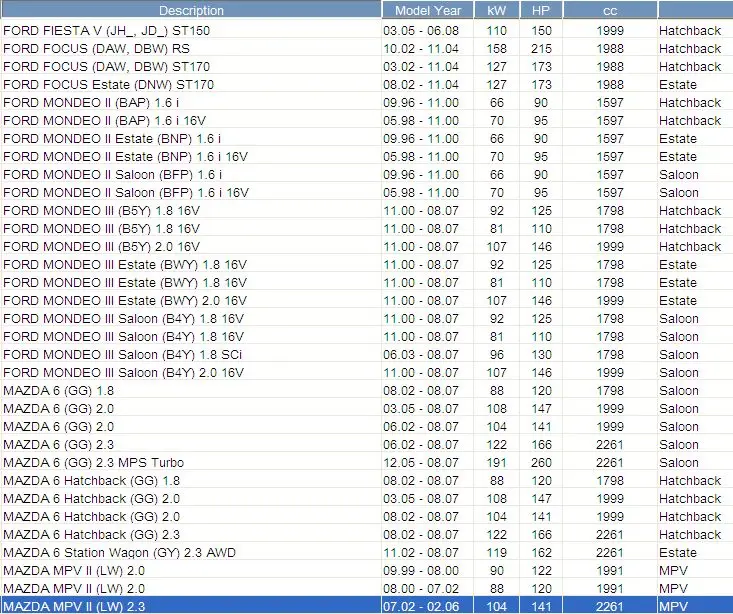733x614 pixels.
Task: Select the MAZDA 6 (GG) 2.3 row
Action: click(x=366, y=445)
